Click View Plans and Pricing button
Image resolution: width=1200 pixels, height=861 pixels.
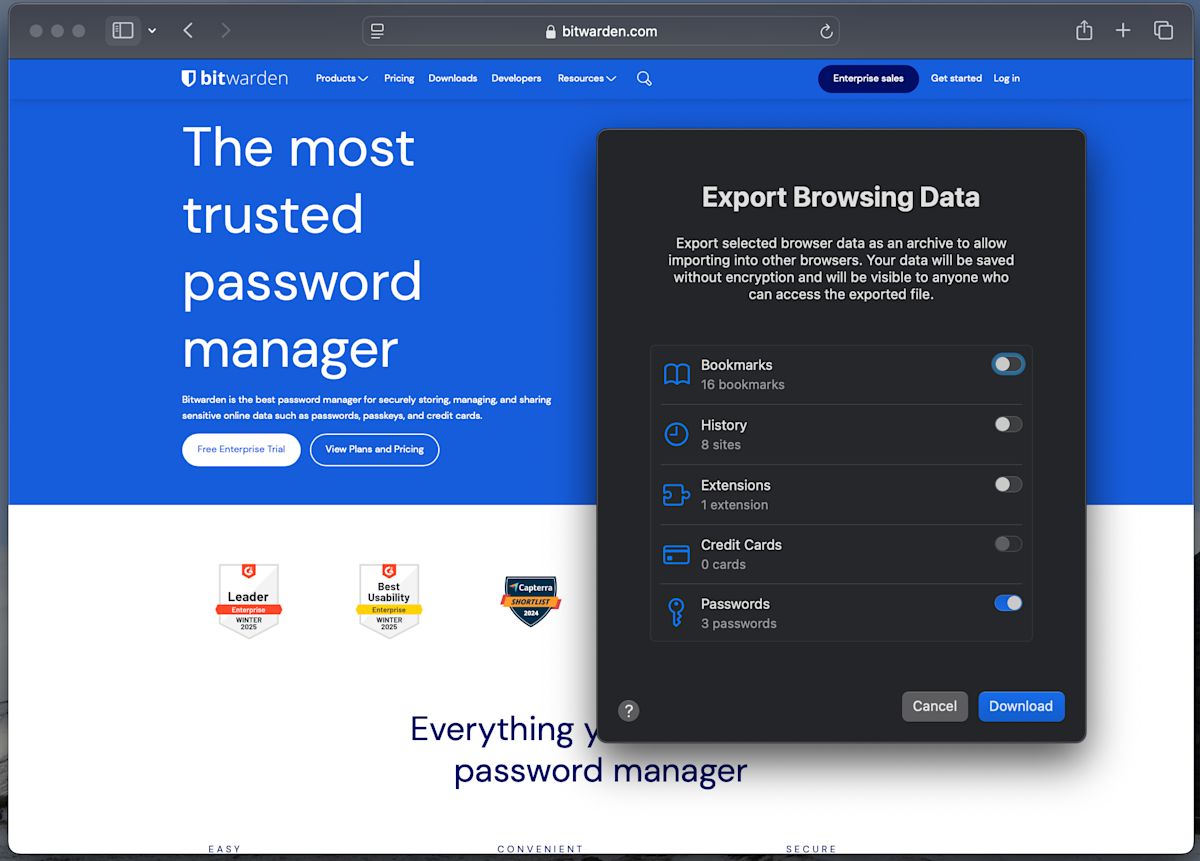click(375, 450)
